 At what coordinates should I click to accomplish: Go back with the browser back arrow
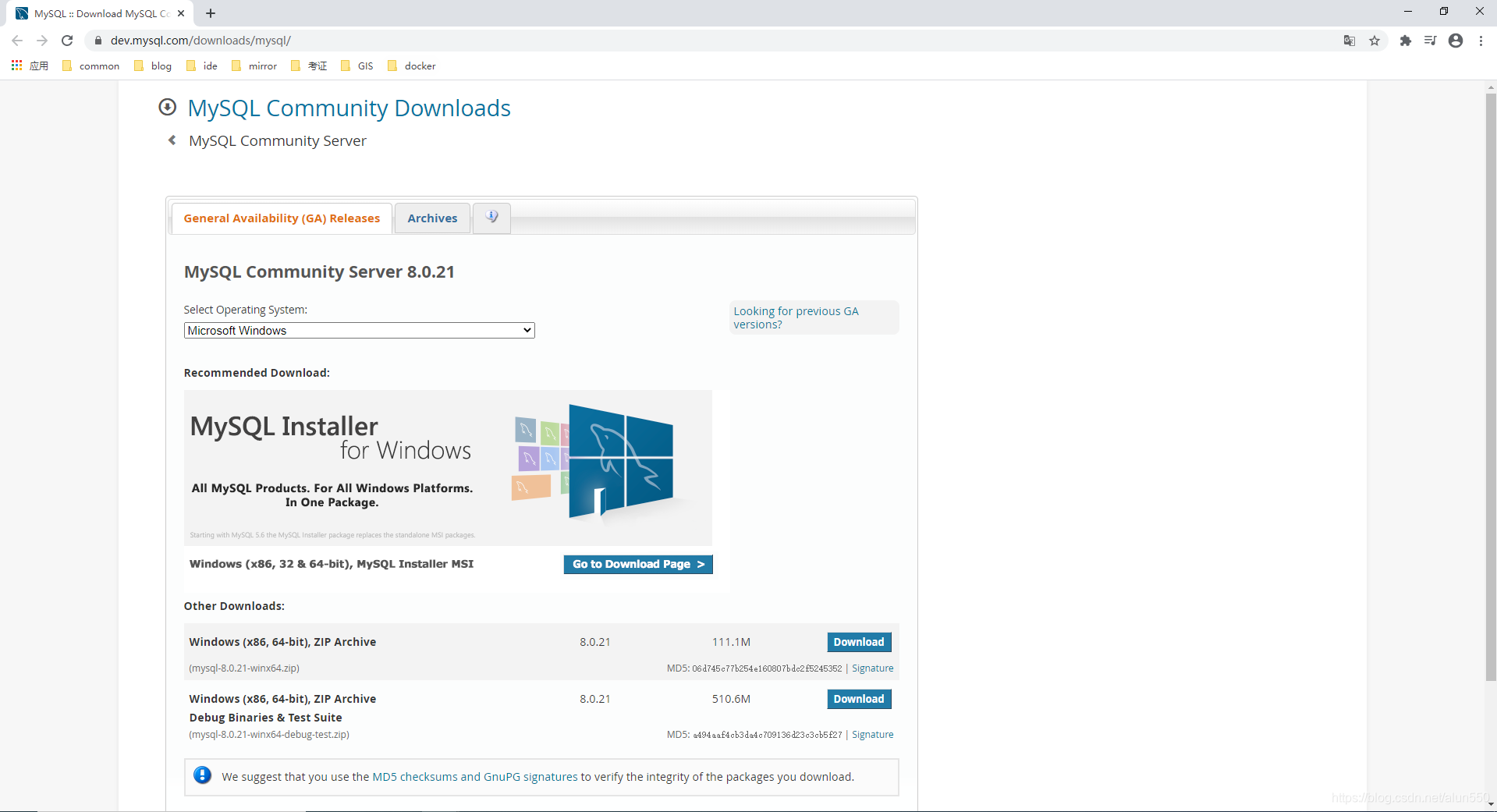click(17, 41)
